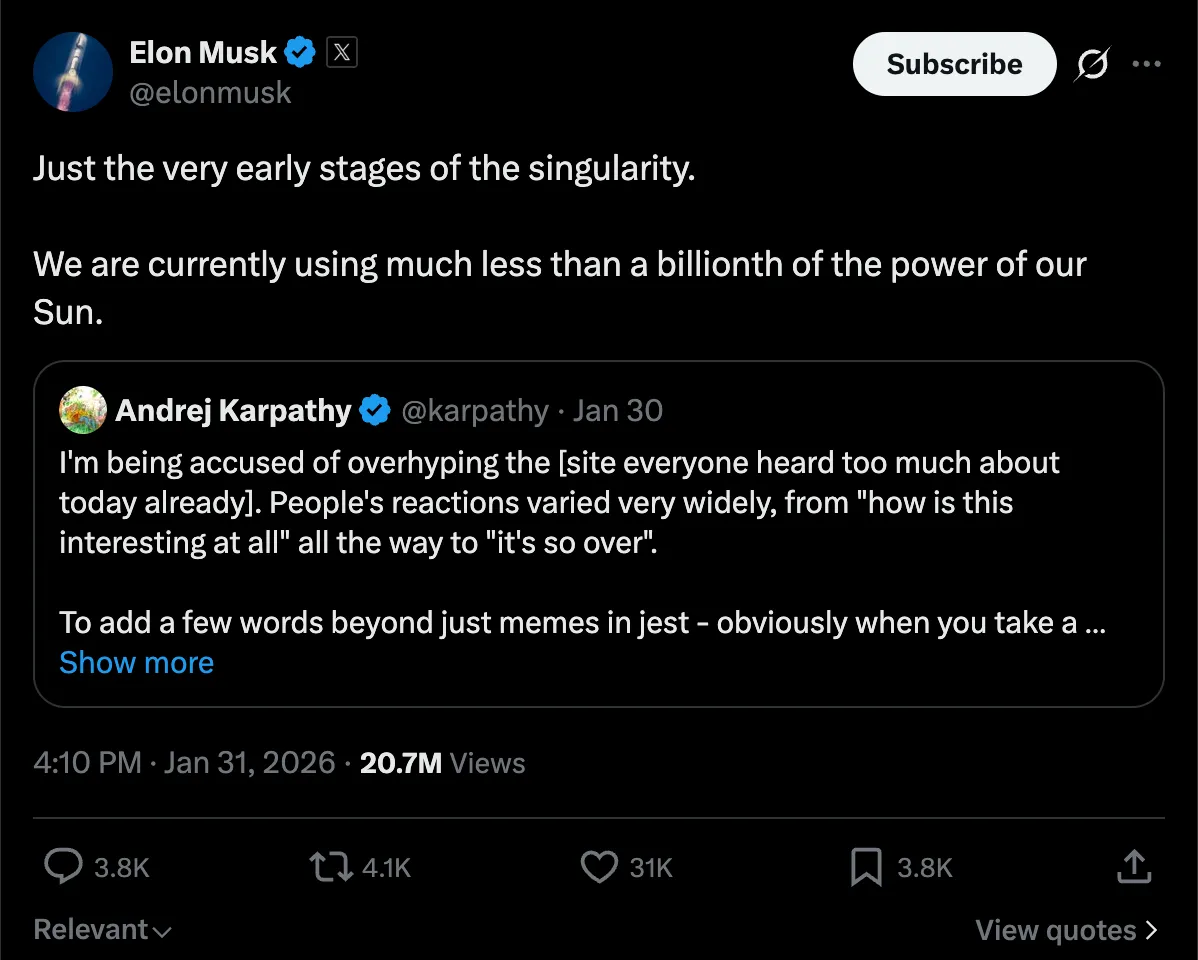This screenshot has height=960, width=1198.
Task: Open View quotes page
Action: (x=1066, y=930)
